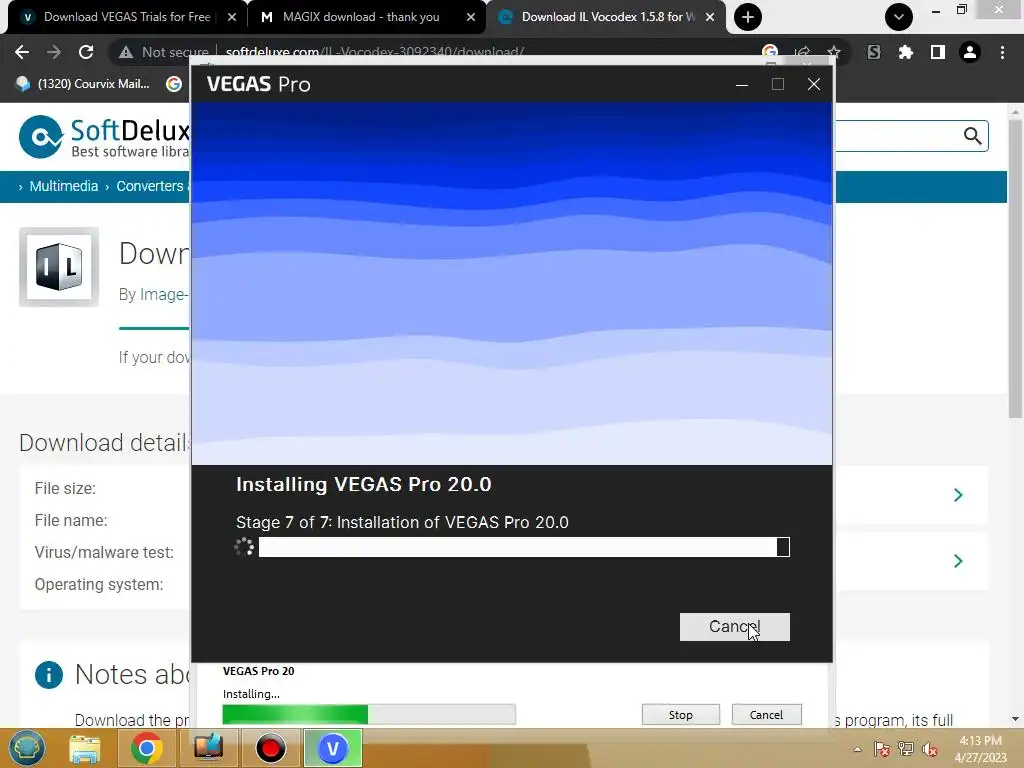The width and height of the screenshot is (1024, 768).
Task: Reload the current page
Action: [86, 52]
